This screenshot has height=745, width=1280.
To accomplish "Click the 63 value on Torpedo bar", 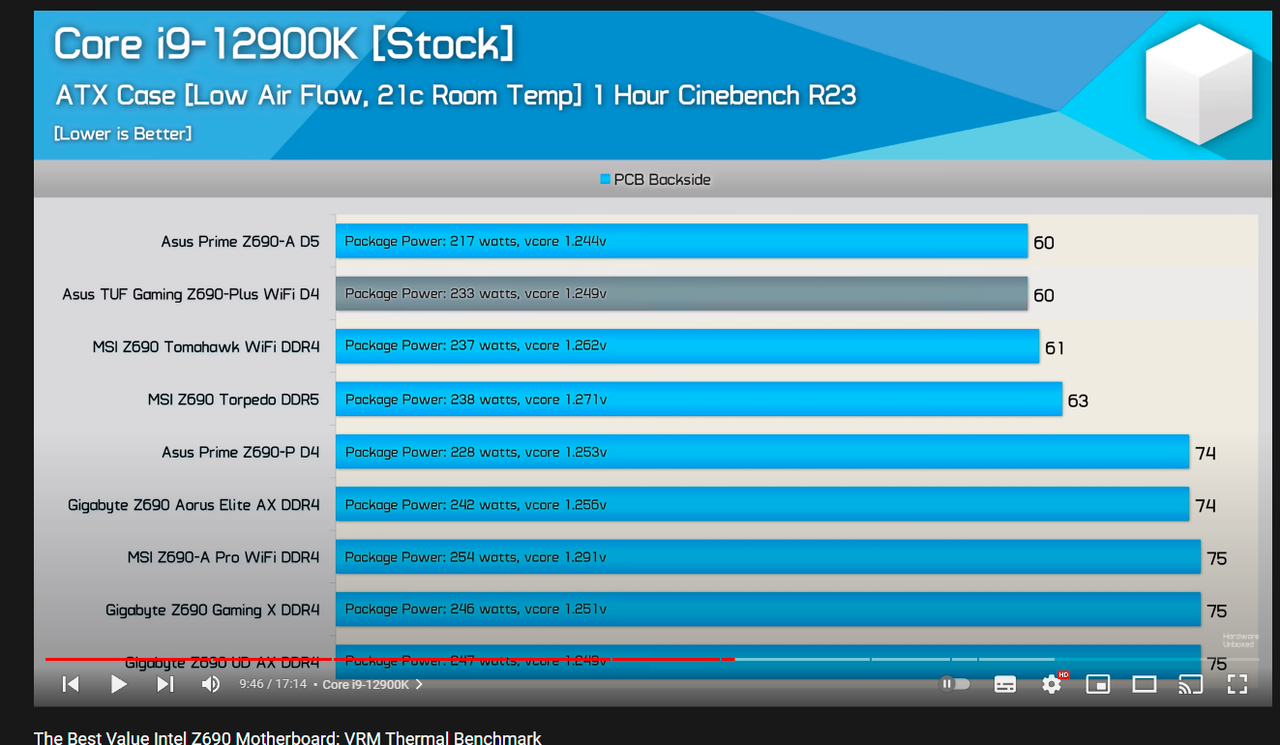I will click(1078, 400).
